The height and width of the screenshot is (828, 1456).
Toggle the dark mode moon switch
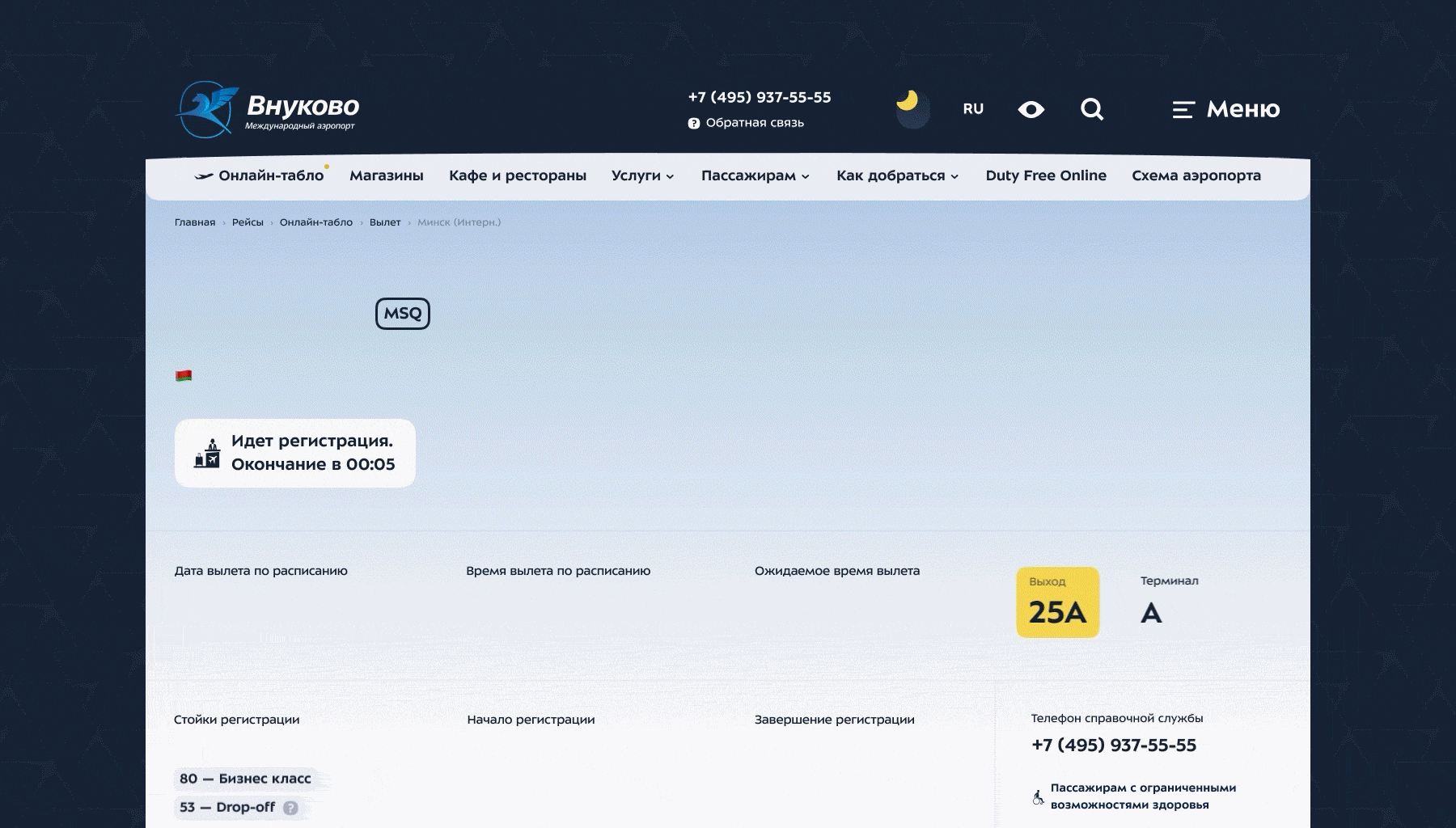[912, 108]
